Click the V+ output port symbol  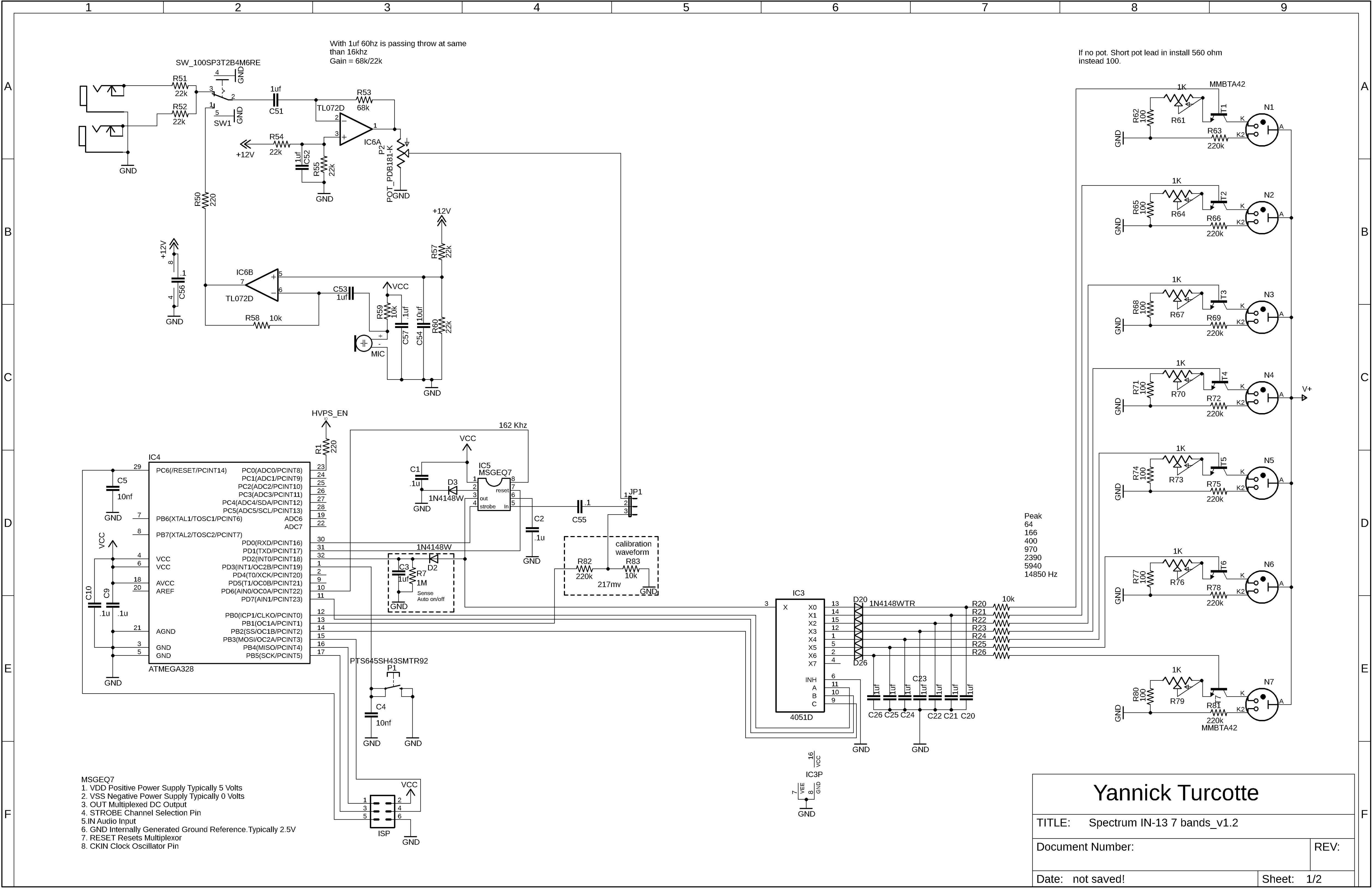[1304, 397]
